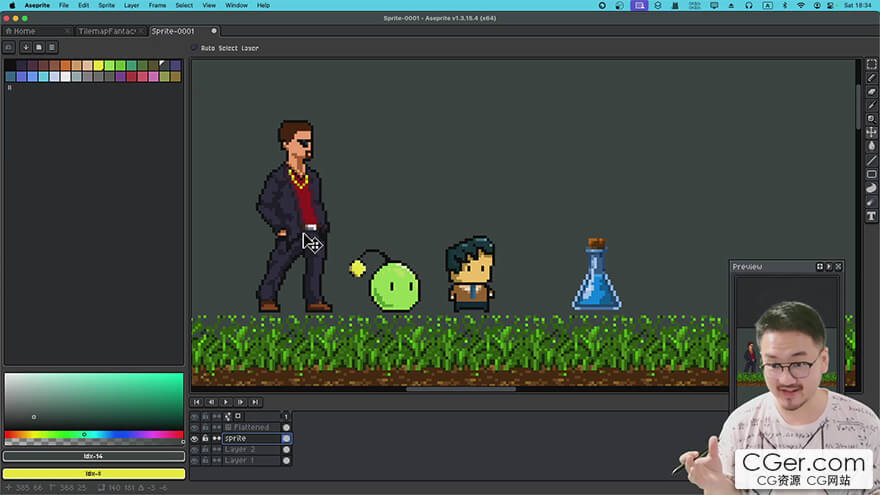Select the Line tool

click(x=871, y=160)
